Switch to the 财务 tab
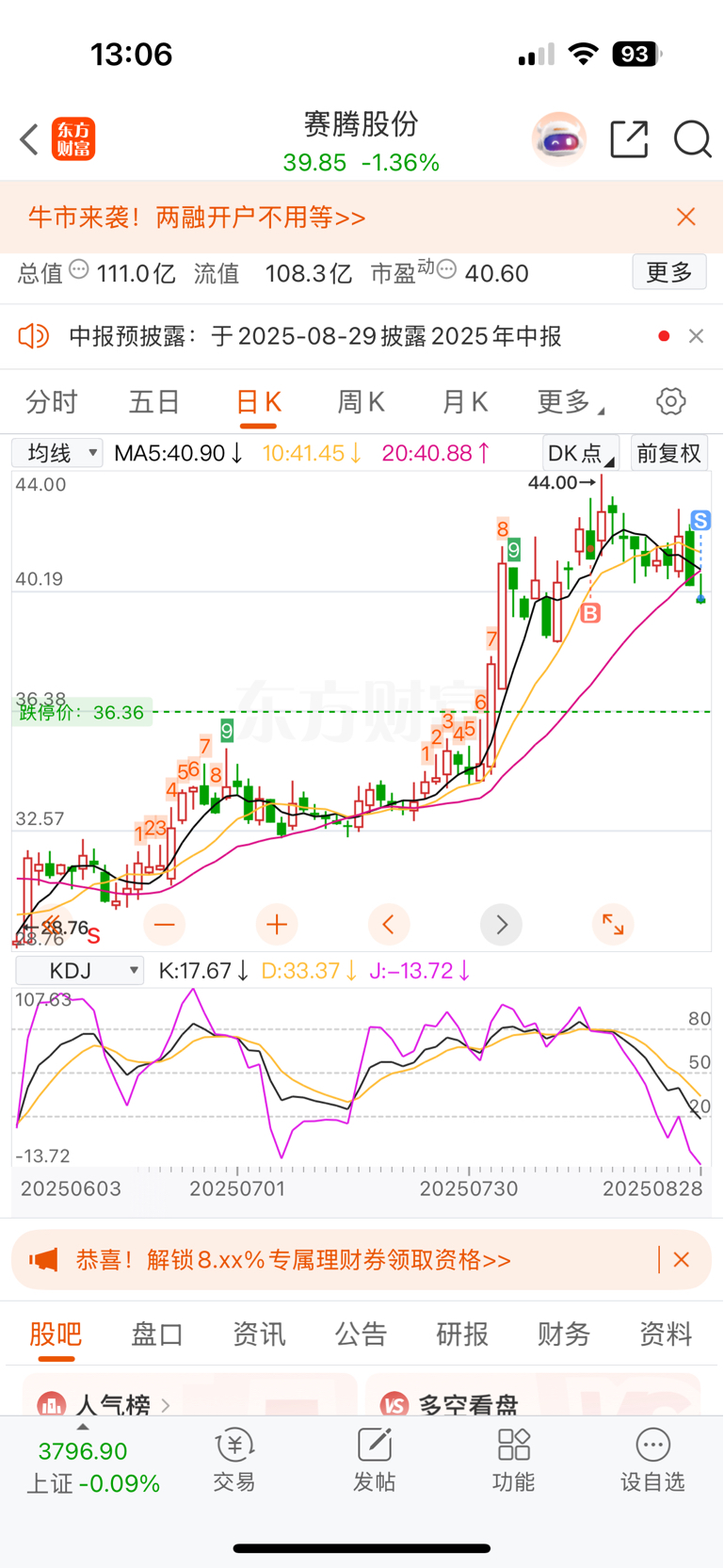Image resolution: width=724 pixels, height=1568 pixels. tap(564, 1334)
